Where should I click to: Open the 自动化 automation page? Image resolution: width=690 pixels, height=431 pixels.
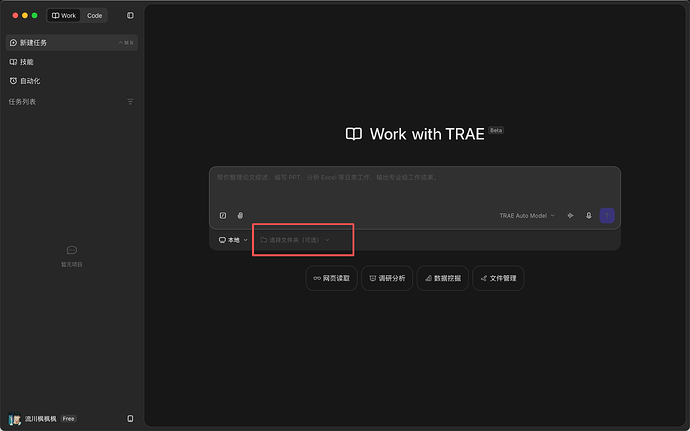coord(72,81)
